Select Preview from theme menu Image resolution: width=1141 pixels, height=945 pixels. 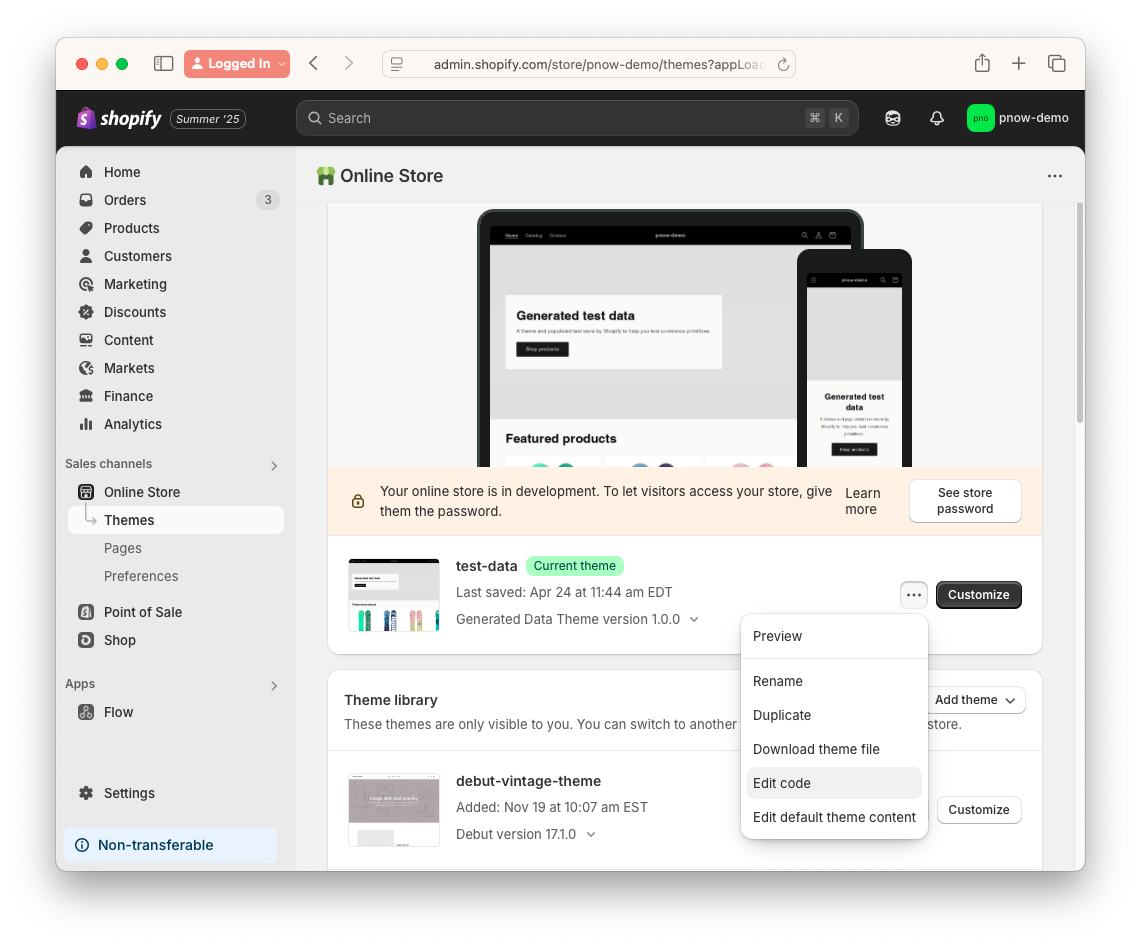[834, 637]
